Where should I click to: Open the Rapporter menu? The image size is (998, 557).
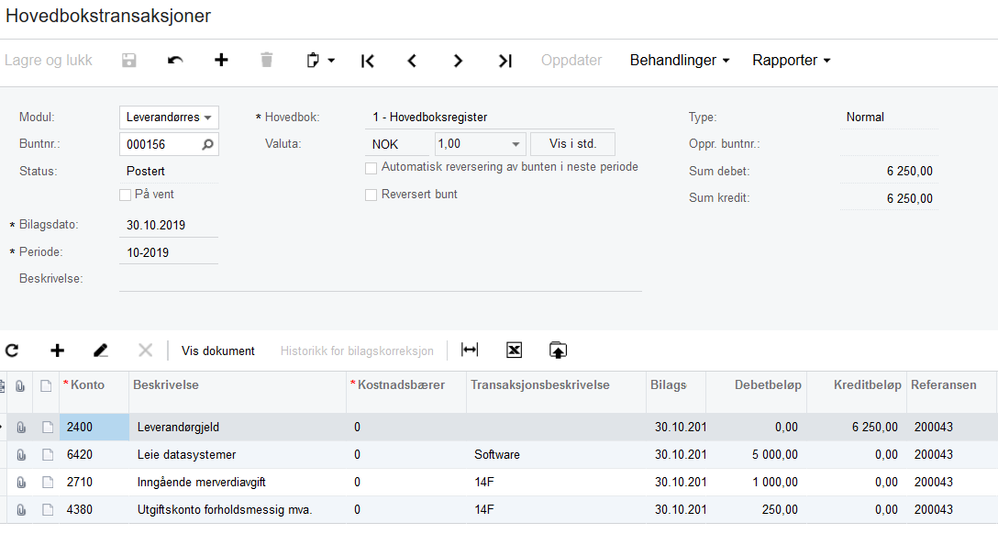coord(791,61)
